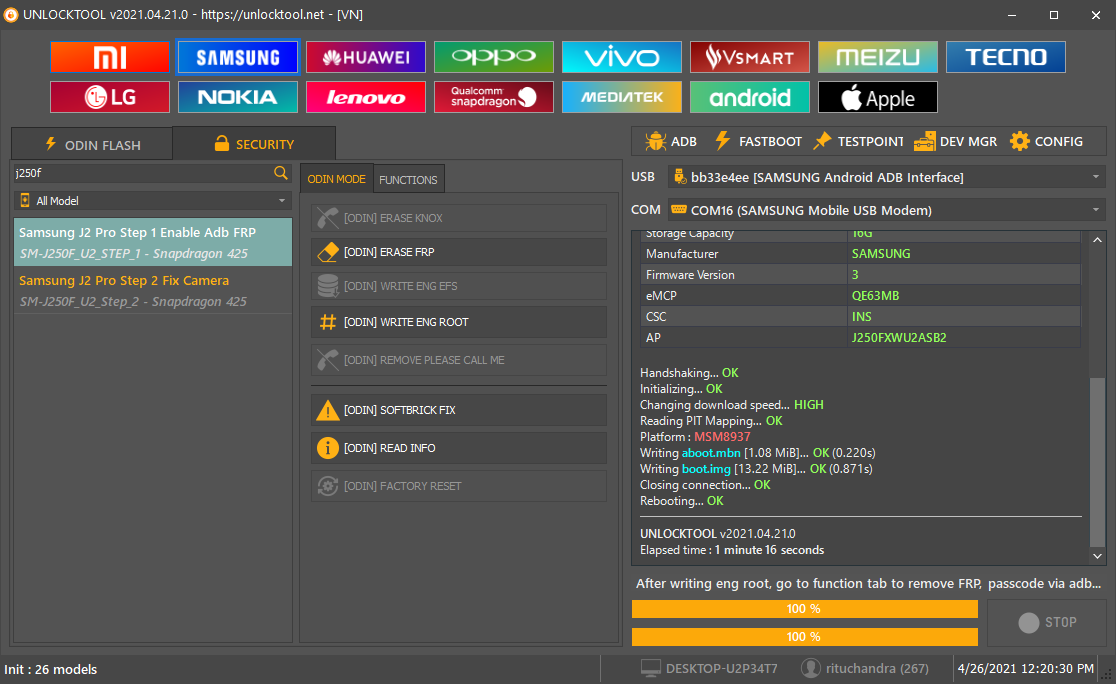Click the [ODIN] SOFTBRICK FIX button

pyautogui.click(x=459, y=410)
